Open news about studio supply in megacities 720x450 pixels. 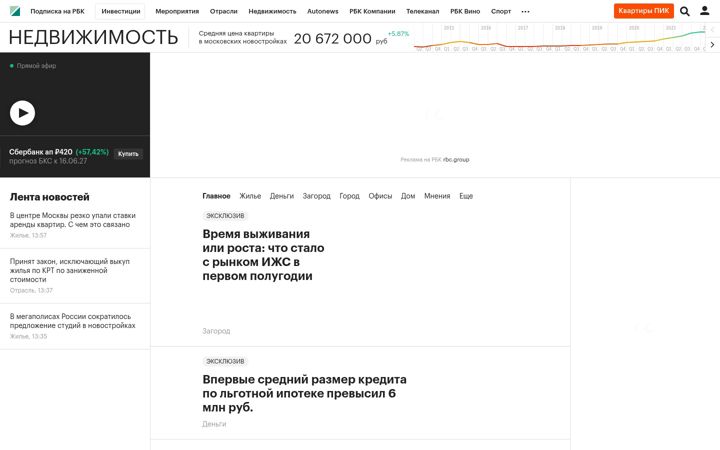(x=73, y=321)
